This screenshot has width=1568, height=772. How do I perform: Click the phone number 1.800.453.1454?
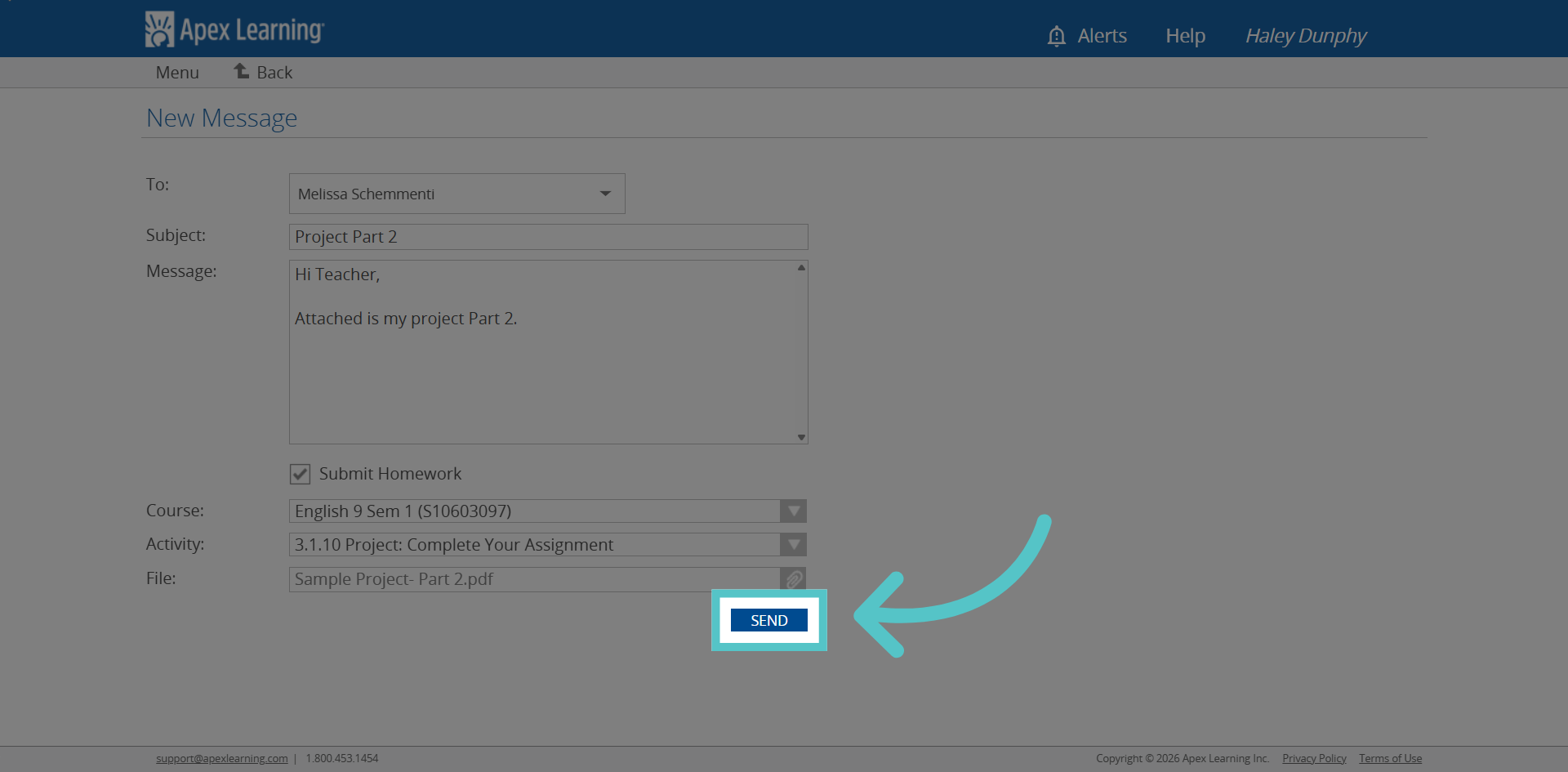click(342, 758)
